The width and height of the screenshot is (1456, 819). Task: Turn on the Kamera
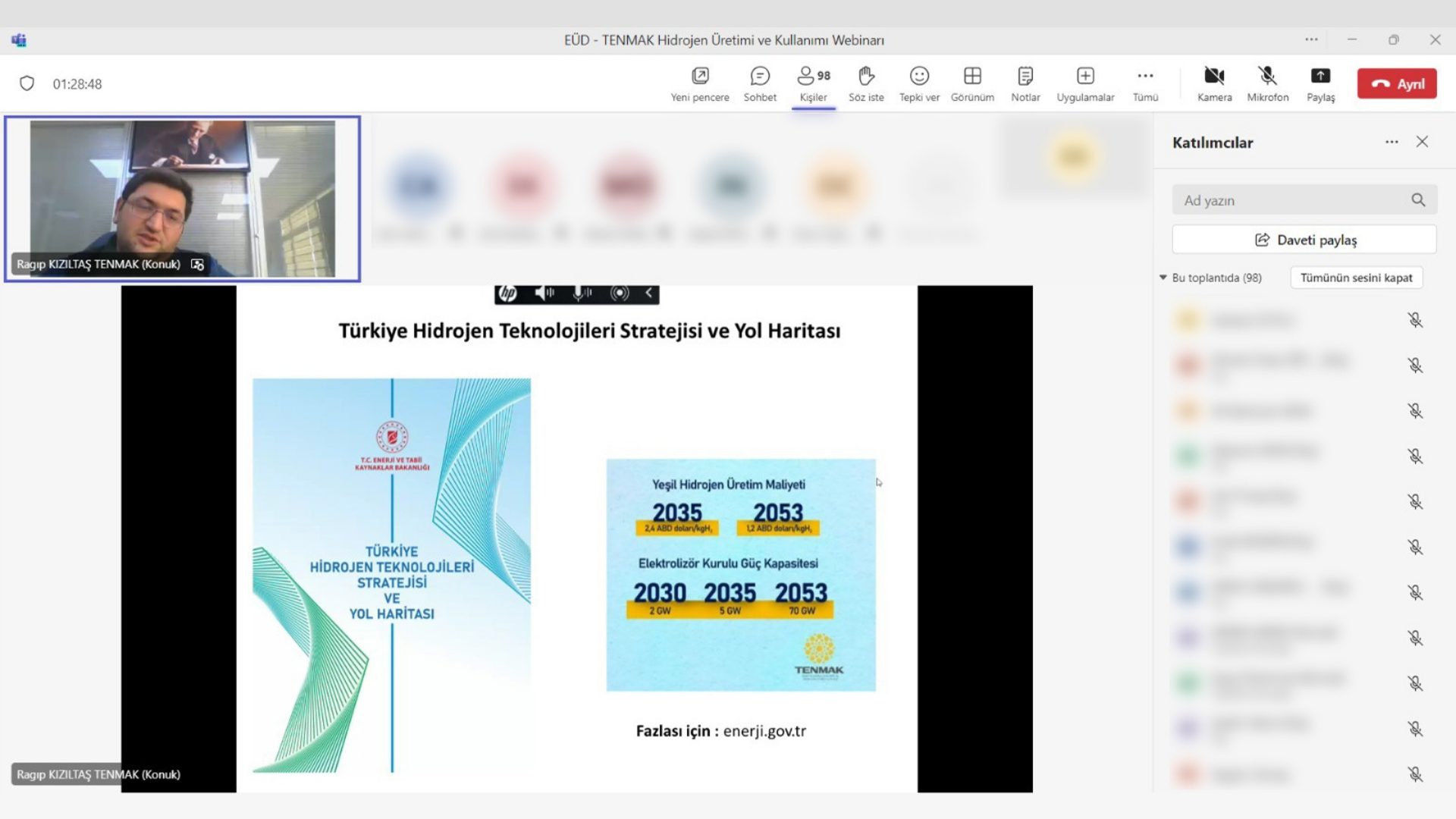coord(1214,83)
